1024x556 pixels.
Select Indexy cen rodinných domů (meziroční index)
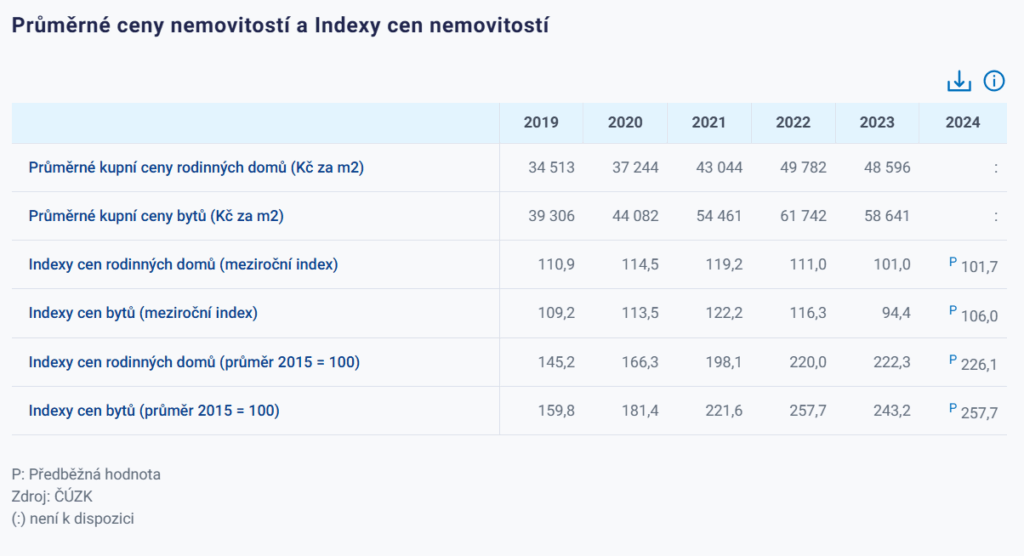(x=183, y=265)
